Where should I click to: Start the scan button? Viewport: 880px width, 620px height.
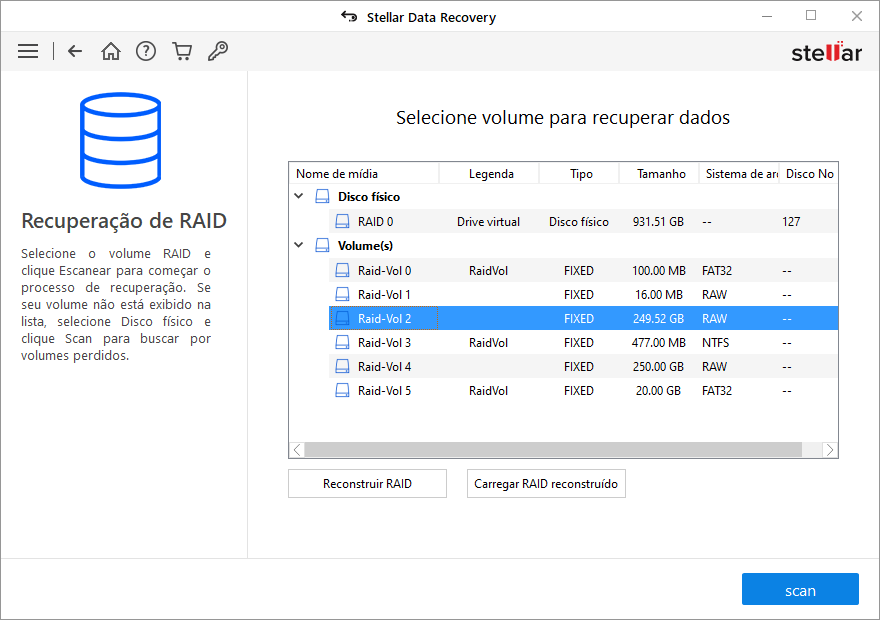pos(800,589)
